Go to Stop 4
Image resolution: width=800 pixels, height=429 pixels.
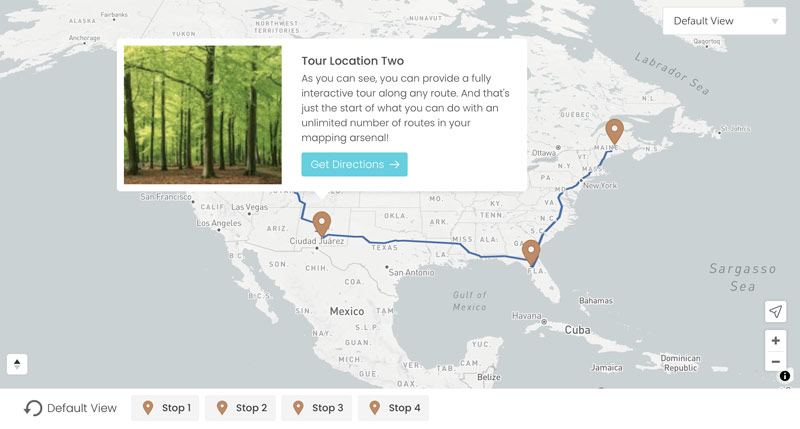click(x=394, y=408)
